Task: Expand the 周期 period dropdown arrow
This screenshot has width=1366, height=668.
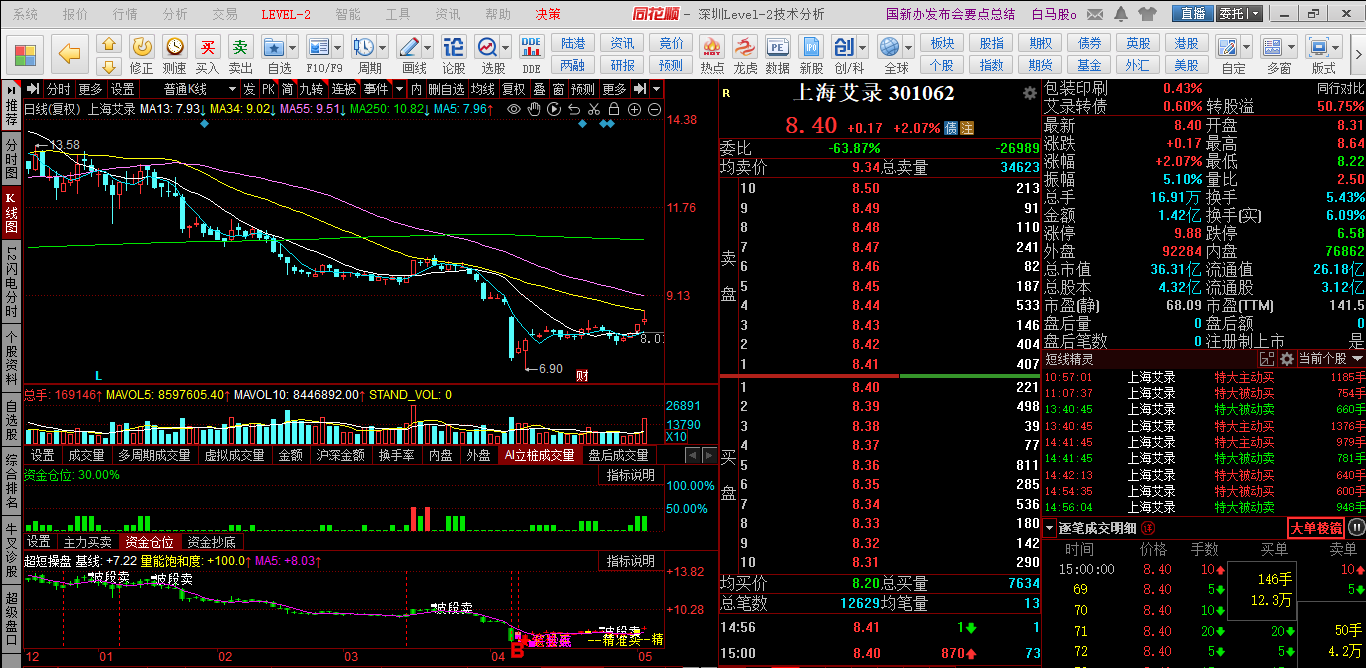Action: tap(384, 47)
